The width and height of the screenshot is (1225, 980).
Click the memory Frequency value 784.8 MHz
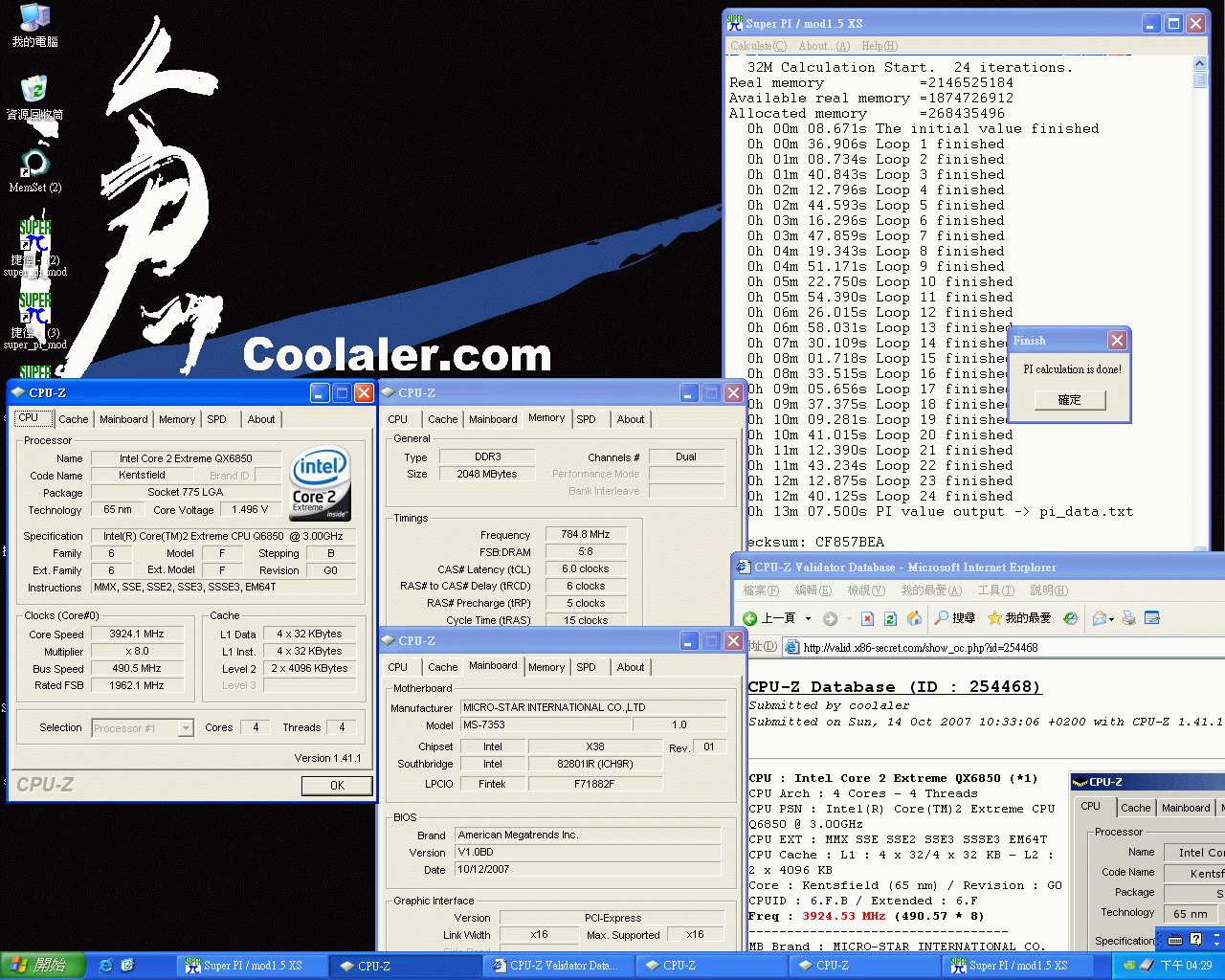(586, 534)
